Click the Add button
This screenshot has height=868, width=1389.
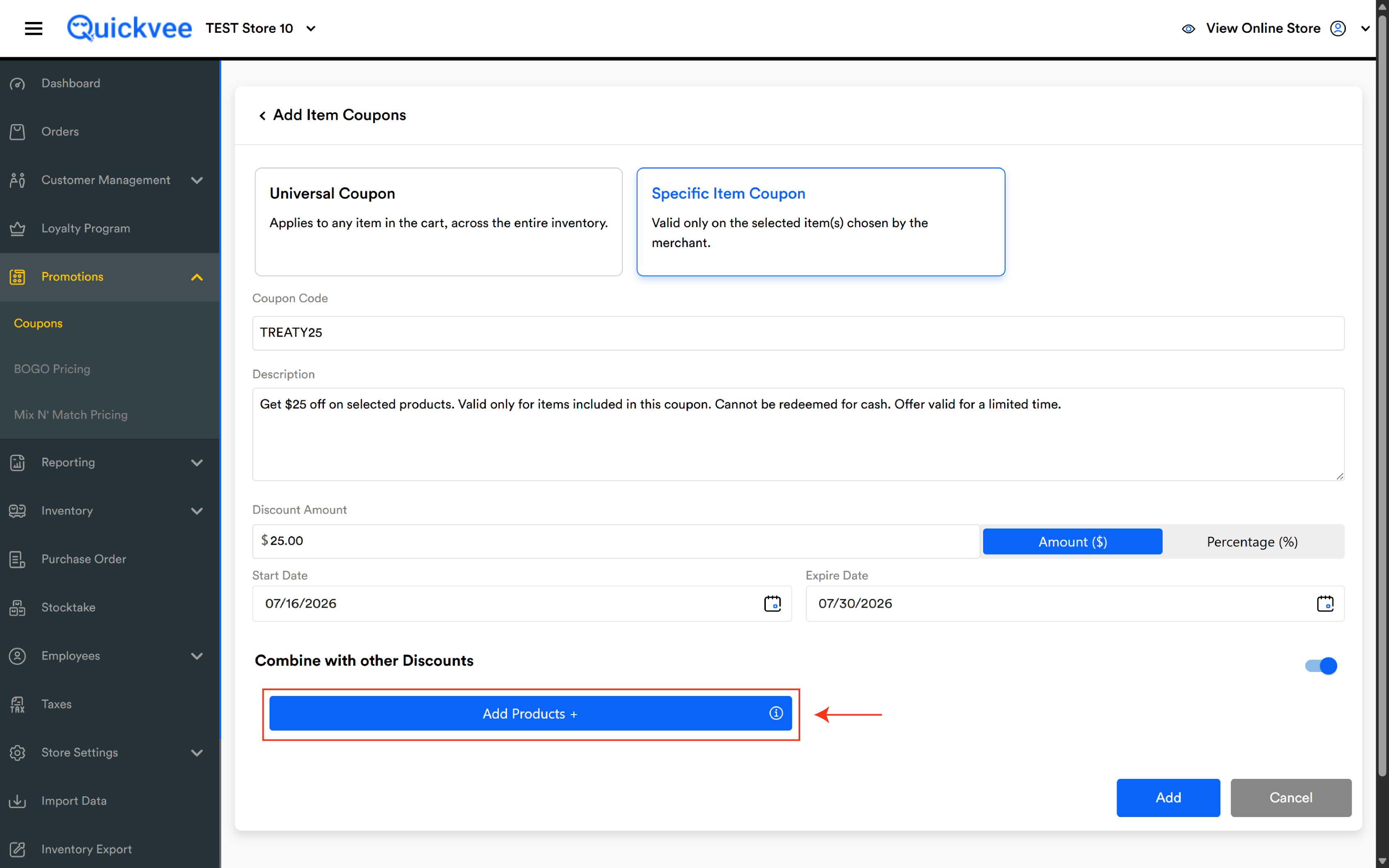pos(1168,798)
